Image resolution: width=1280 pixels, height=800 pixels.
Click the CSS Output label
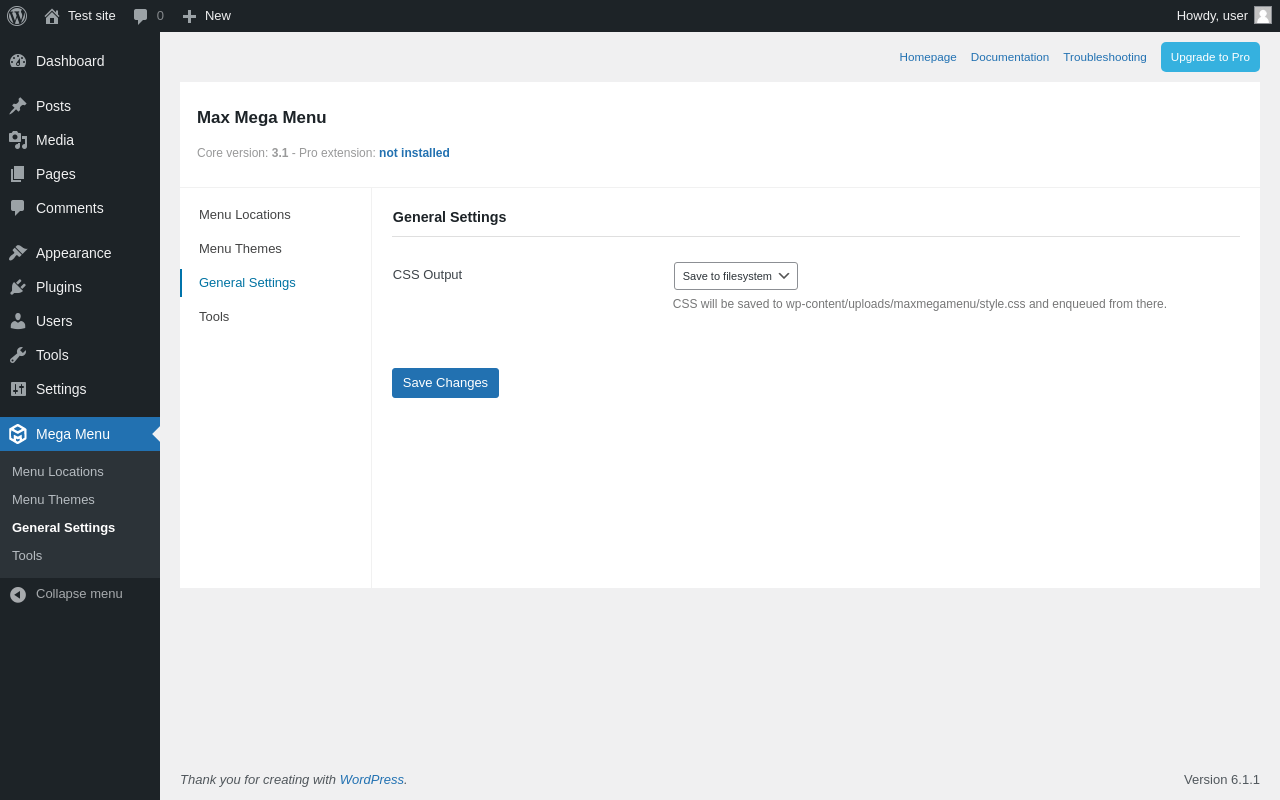pos(427,275)
